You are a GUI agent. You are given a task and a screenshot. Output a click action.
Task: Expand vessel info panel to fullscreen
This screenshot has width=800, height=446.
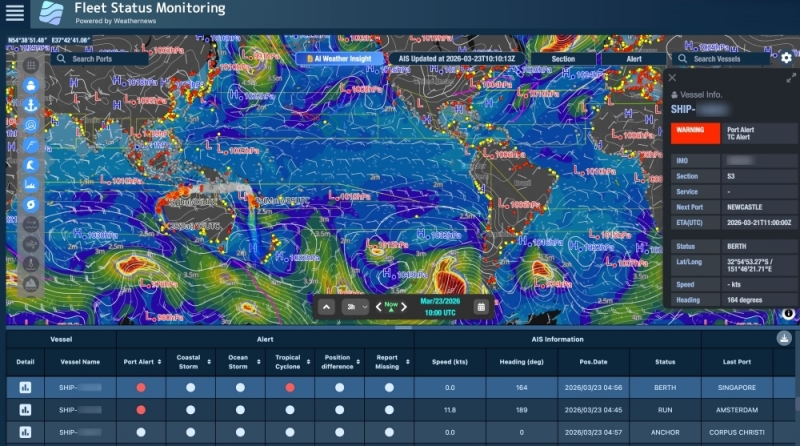[792, 77]
